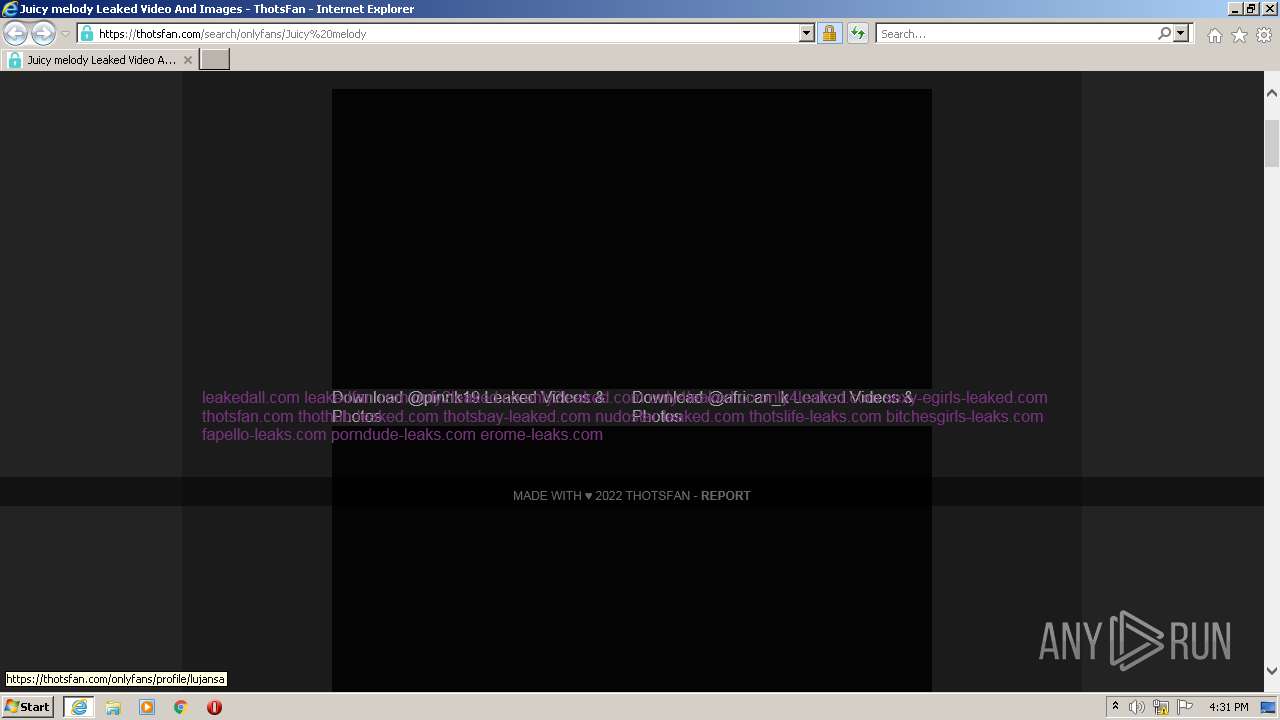Open the Home page icon
The image size is (1280, 720).
(x=1214, y=35)
